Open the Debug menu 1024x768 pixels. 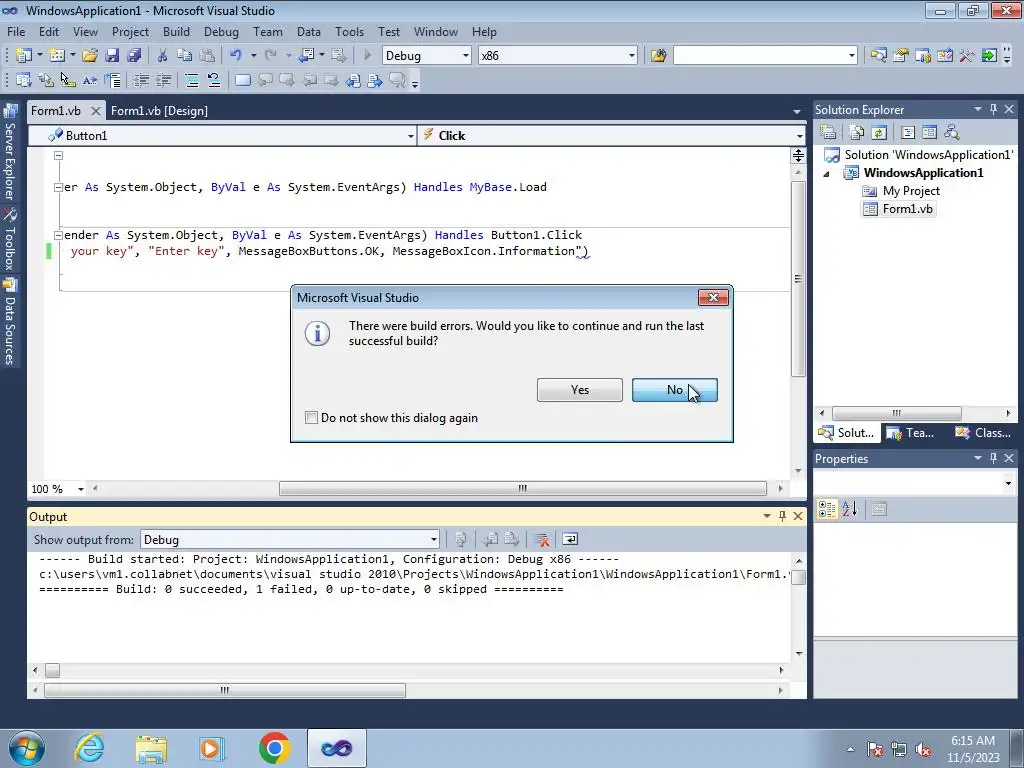pos(221,31)
